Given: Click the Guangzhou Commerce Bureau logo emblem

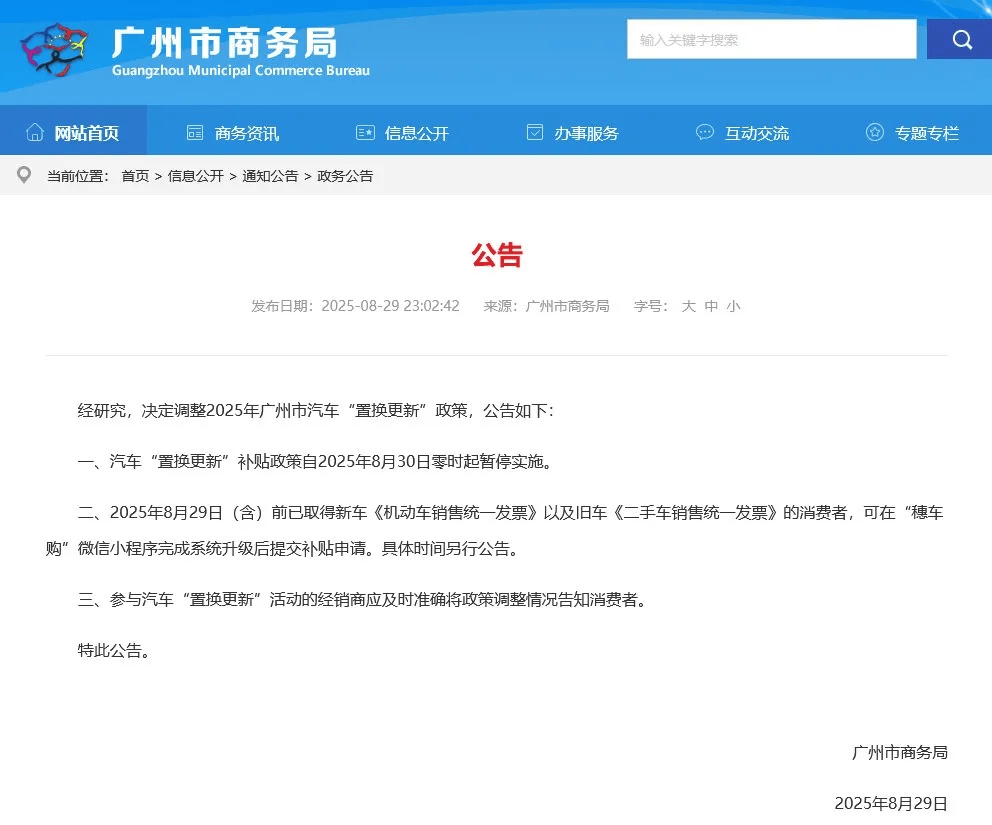Looking at the screenshot, I should (53, 49).
